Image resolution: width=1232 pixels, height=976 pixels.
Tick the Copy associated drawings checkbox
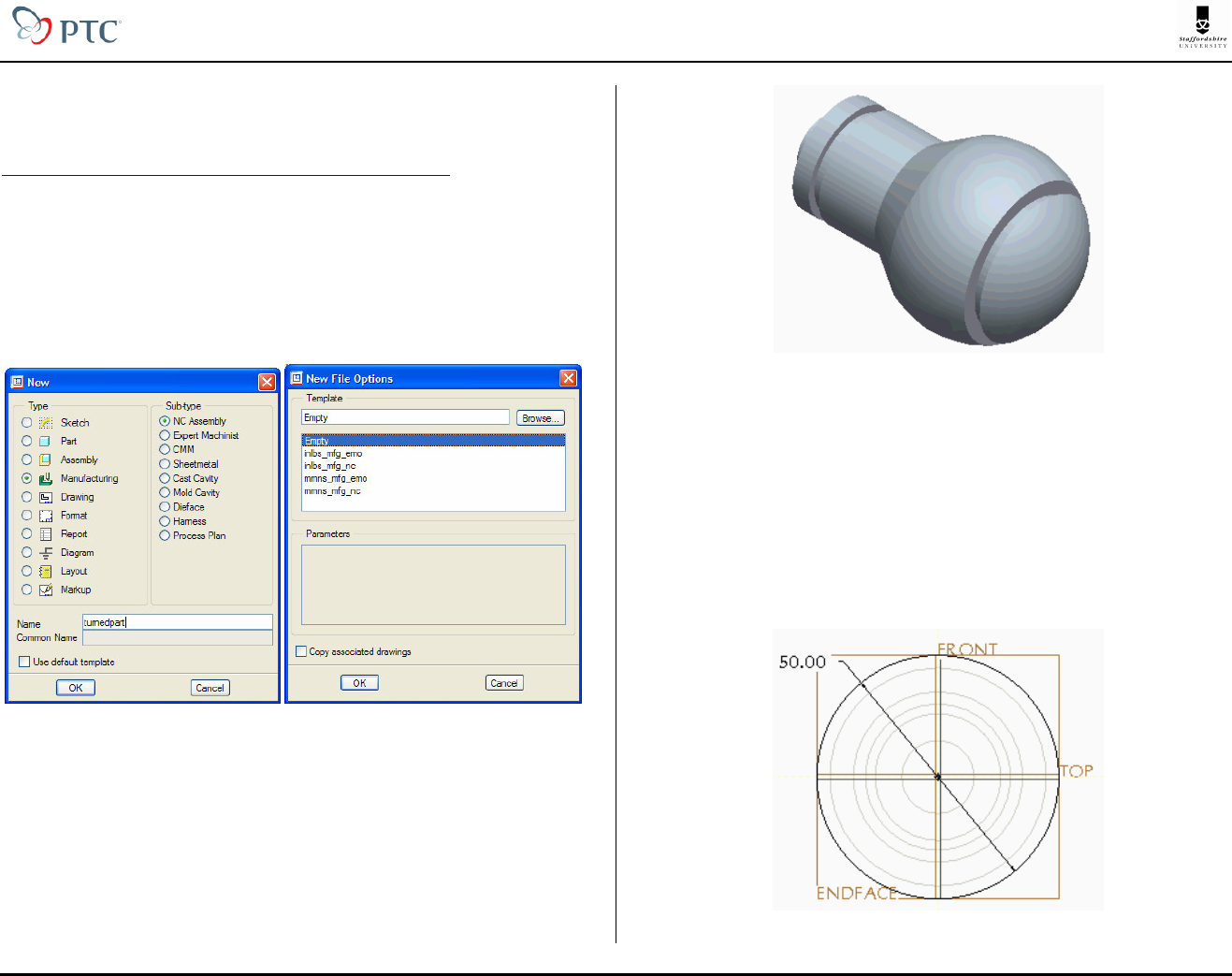[x=301, y=651]
